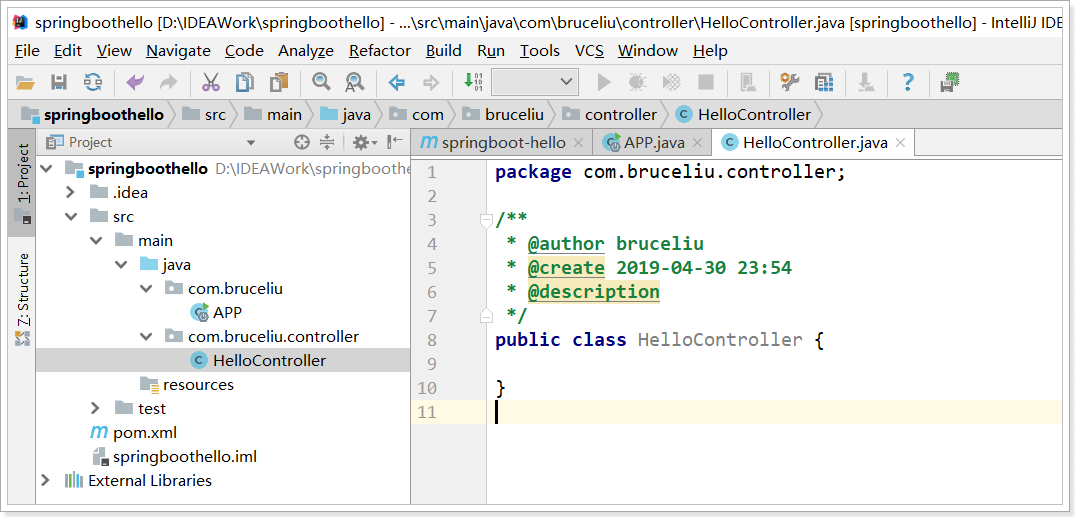
Task: Click the Project Structure icon
Action: click(824, 83)
